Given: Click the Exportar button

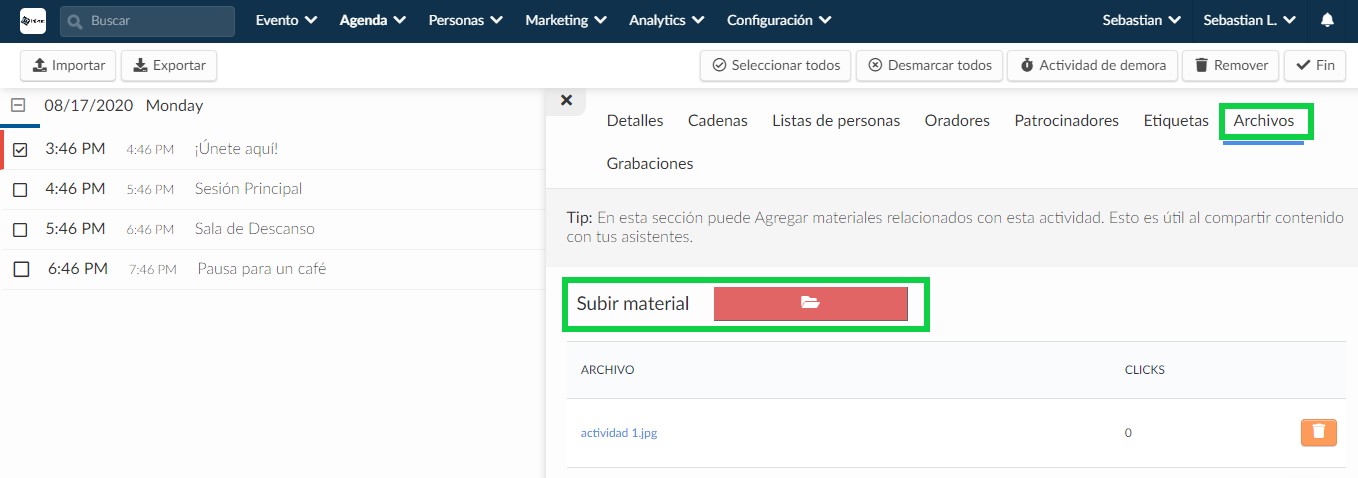Looking at the screenshot, I should [169, 65].
